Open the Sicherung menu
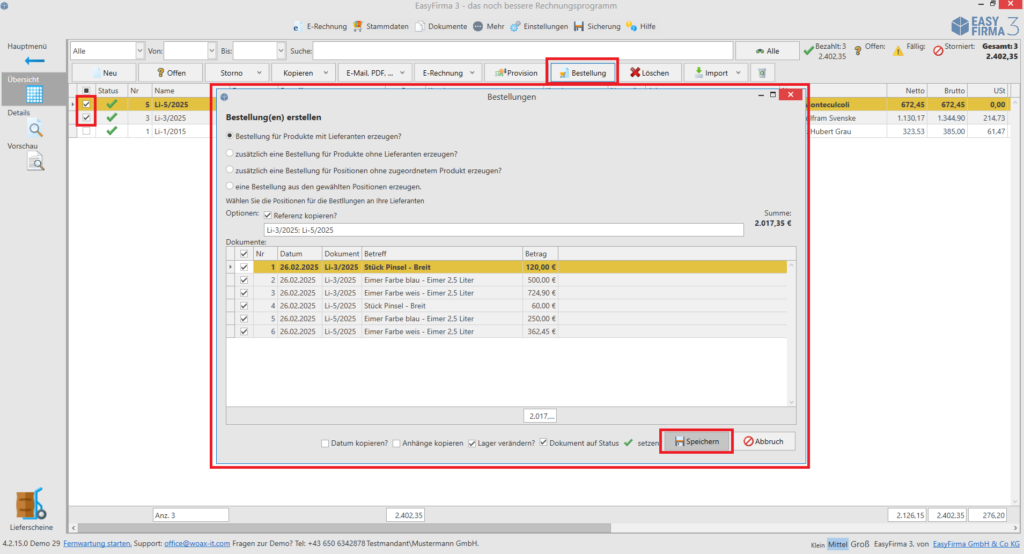1024x554 pixels. (x=597, y=27)
